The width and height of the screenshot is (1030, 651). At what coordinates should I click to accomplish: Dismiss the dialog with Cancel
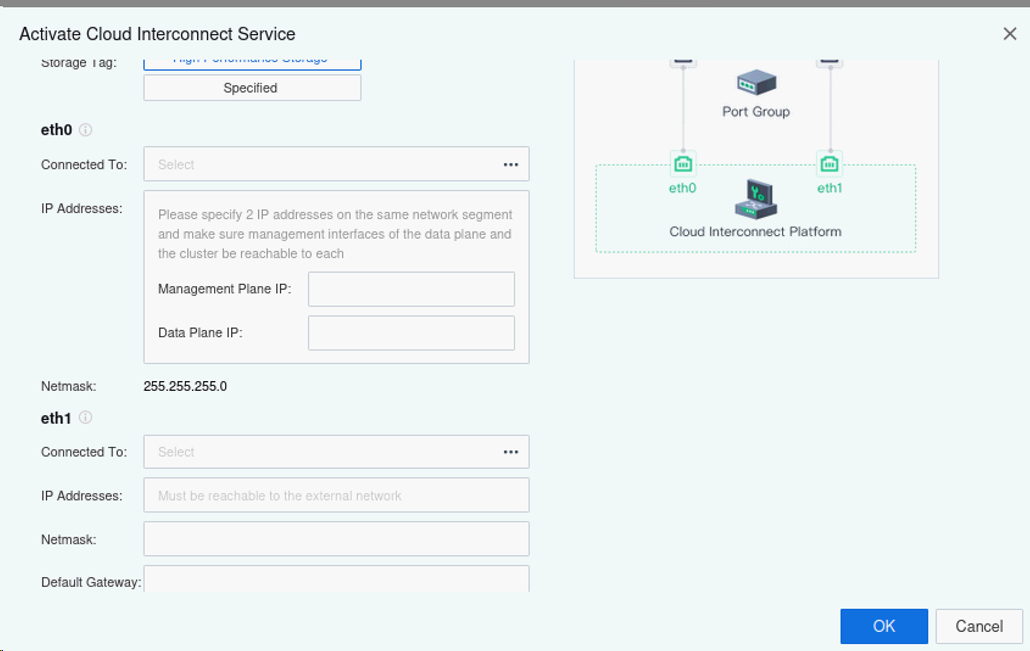click(x=979, y=626)
